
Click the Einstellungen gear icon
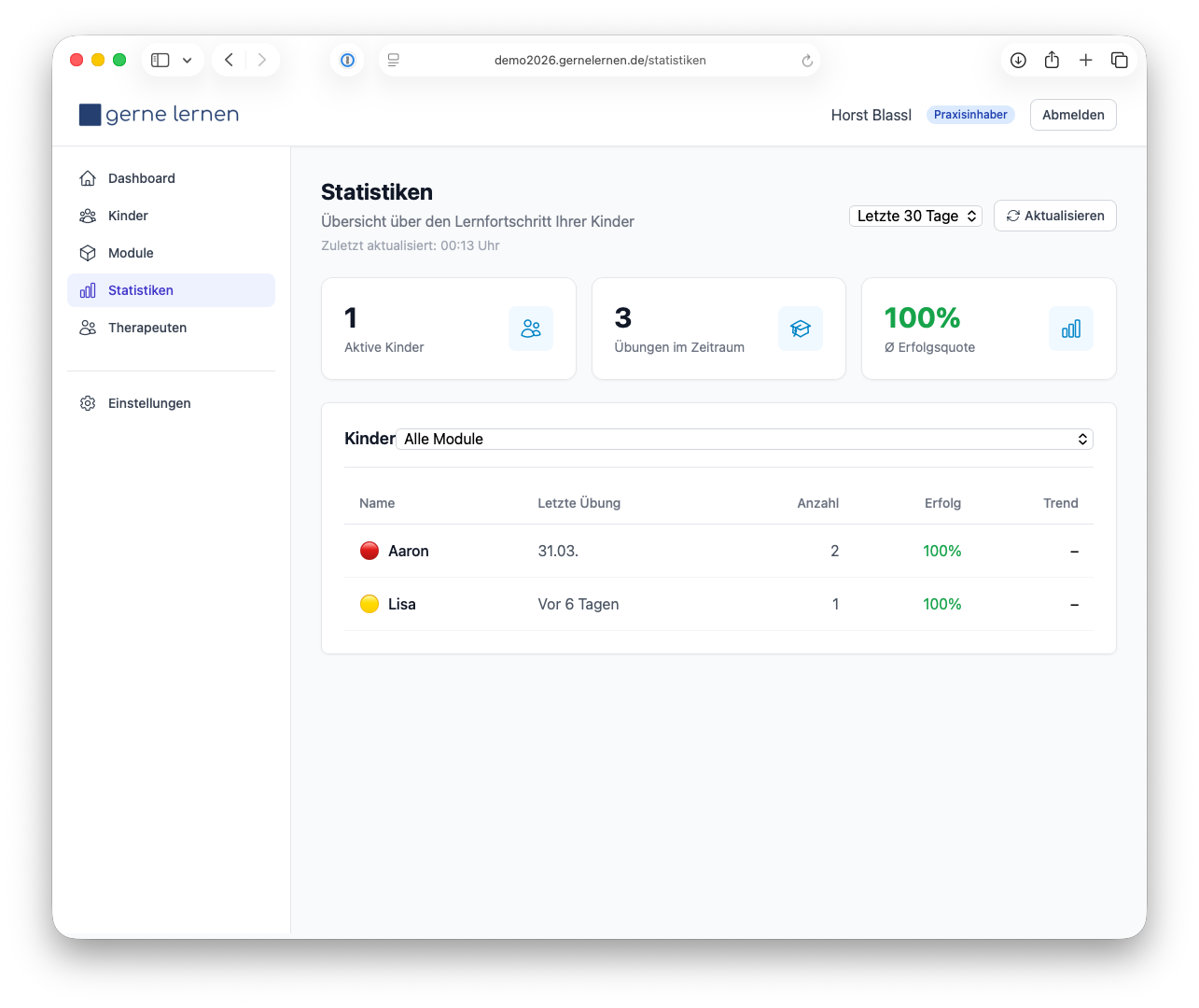(x=88, y=403)
